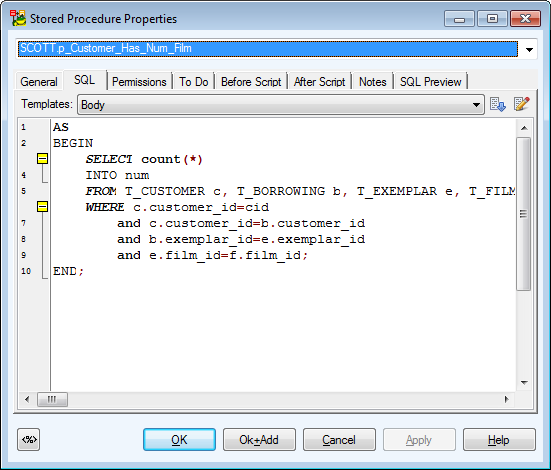This screenshot has width=551, height=470.
Task: Click the 'AS' keyword on line 1
Action: tap(61, 127)
